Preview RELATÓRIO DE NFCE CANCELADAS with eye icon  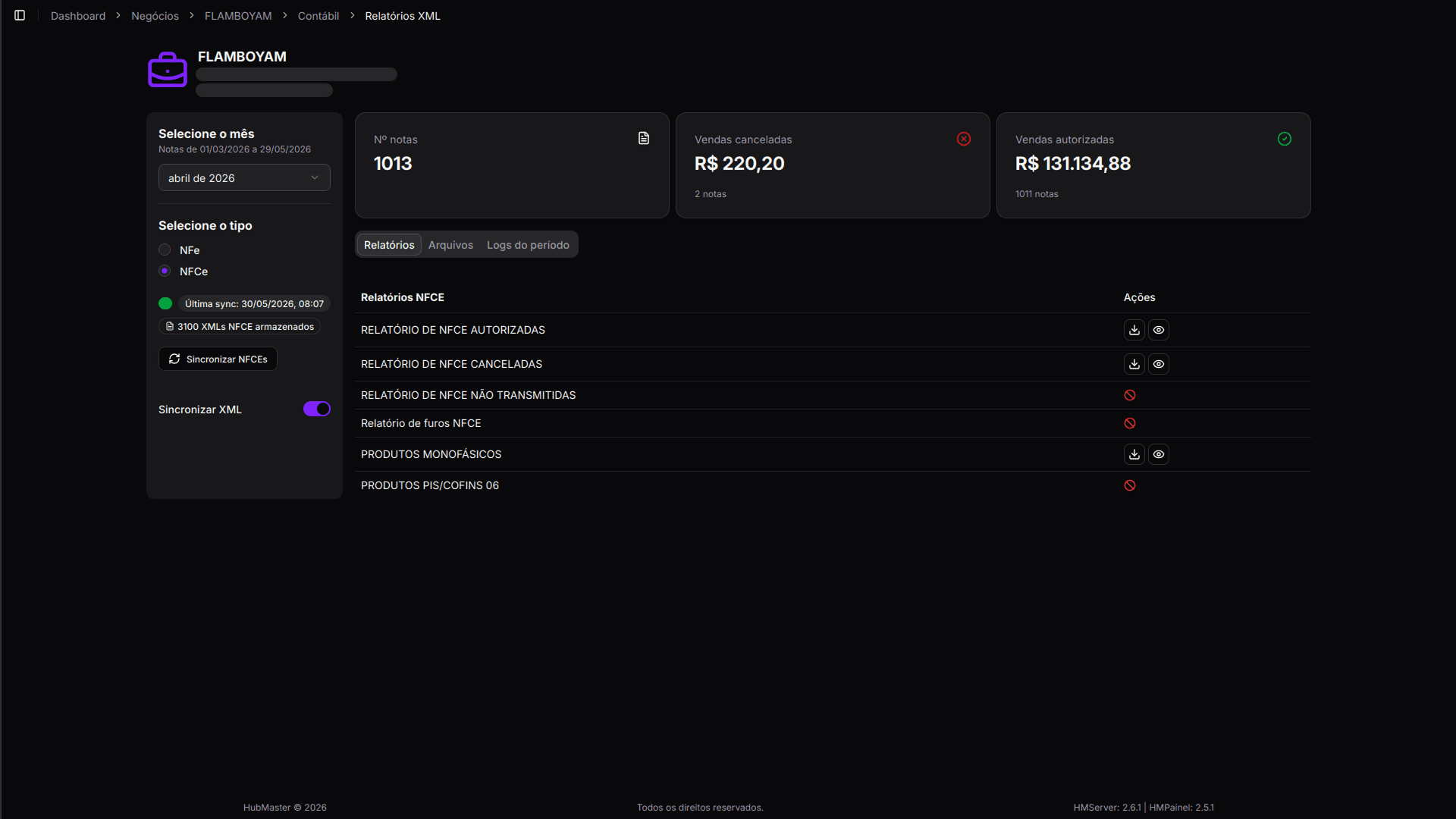[1159, 364]
